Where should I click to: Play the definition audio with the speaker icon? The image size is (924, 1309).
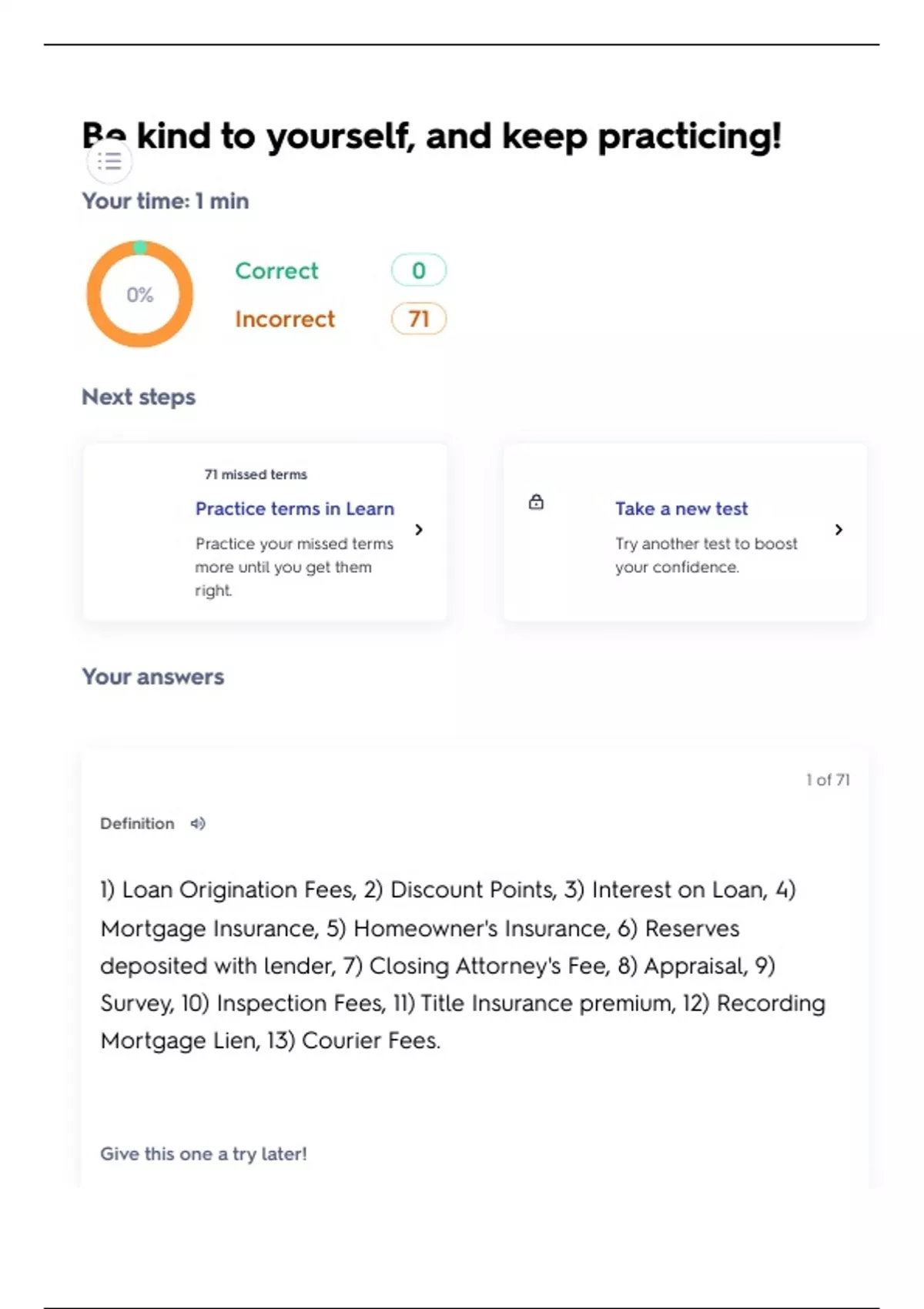click(x=198, y=824)
